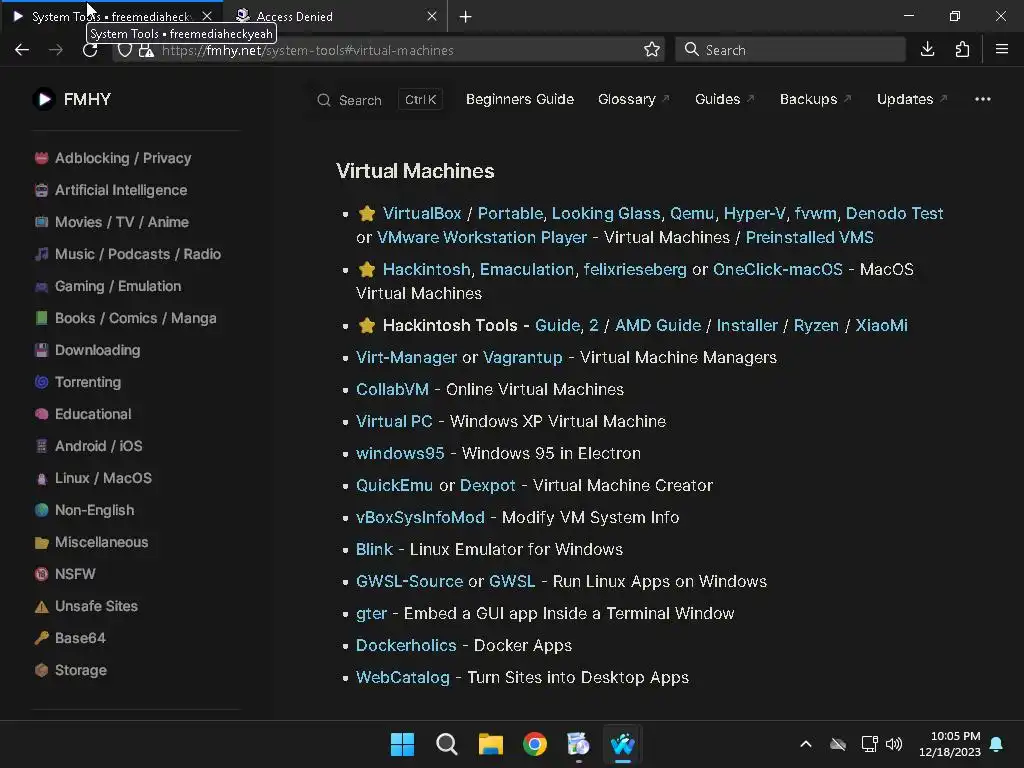Click the padlock site info icon
1024x768 pixels.
pyautogui.click(x=146, y=50)
